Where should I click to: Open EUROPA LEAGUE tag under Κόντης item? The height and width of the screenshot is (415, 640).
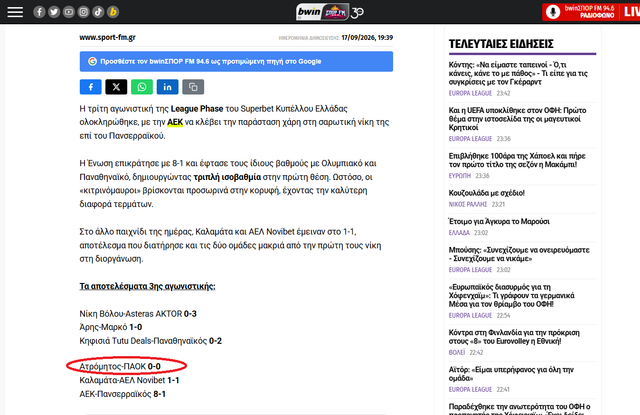(x=470, y=93)
